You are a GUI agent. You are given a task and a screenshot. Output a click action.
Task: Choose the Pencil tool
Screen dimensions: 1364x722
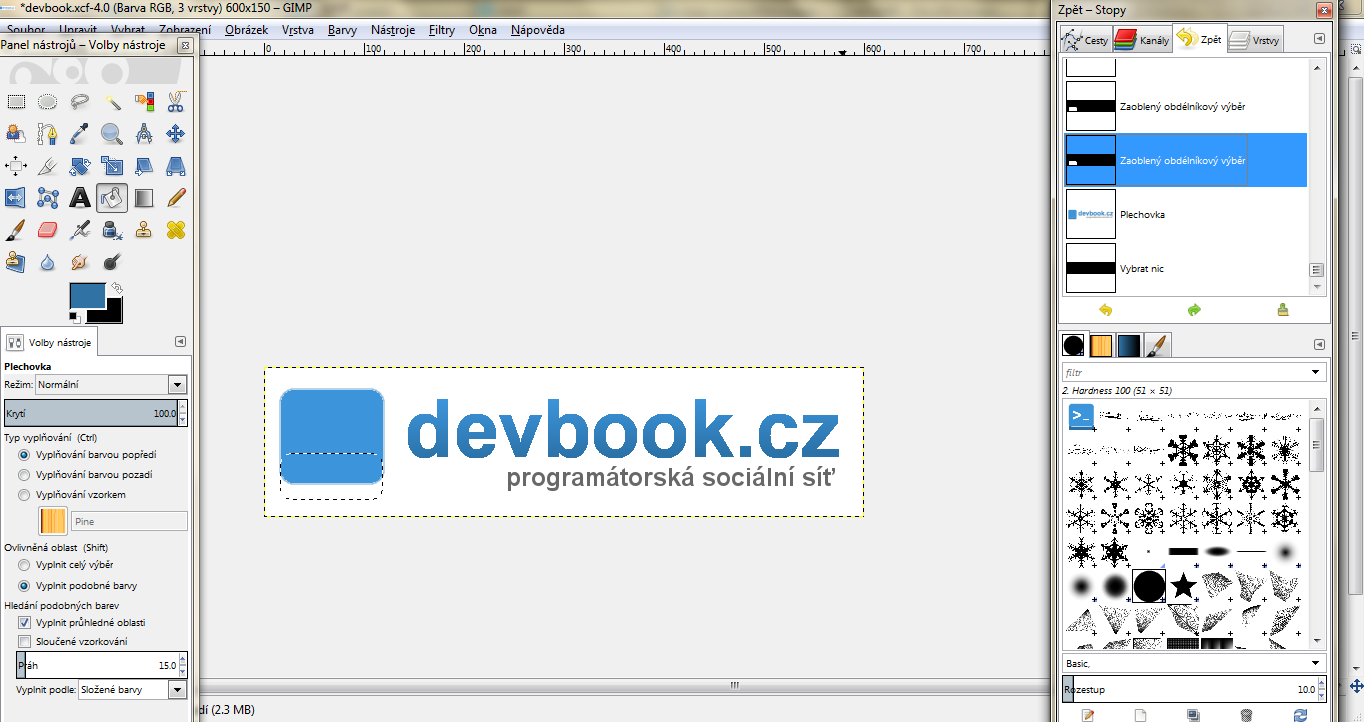[176, 197]
